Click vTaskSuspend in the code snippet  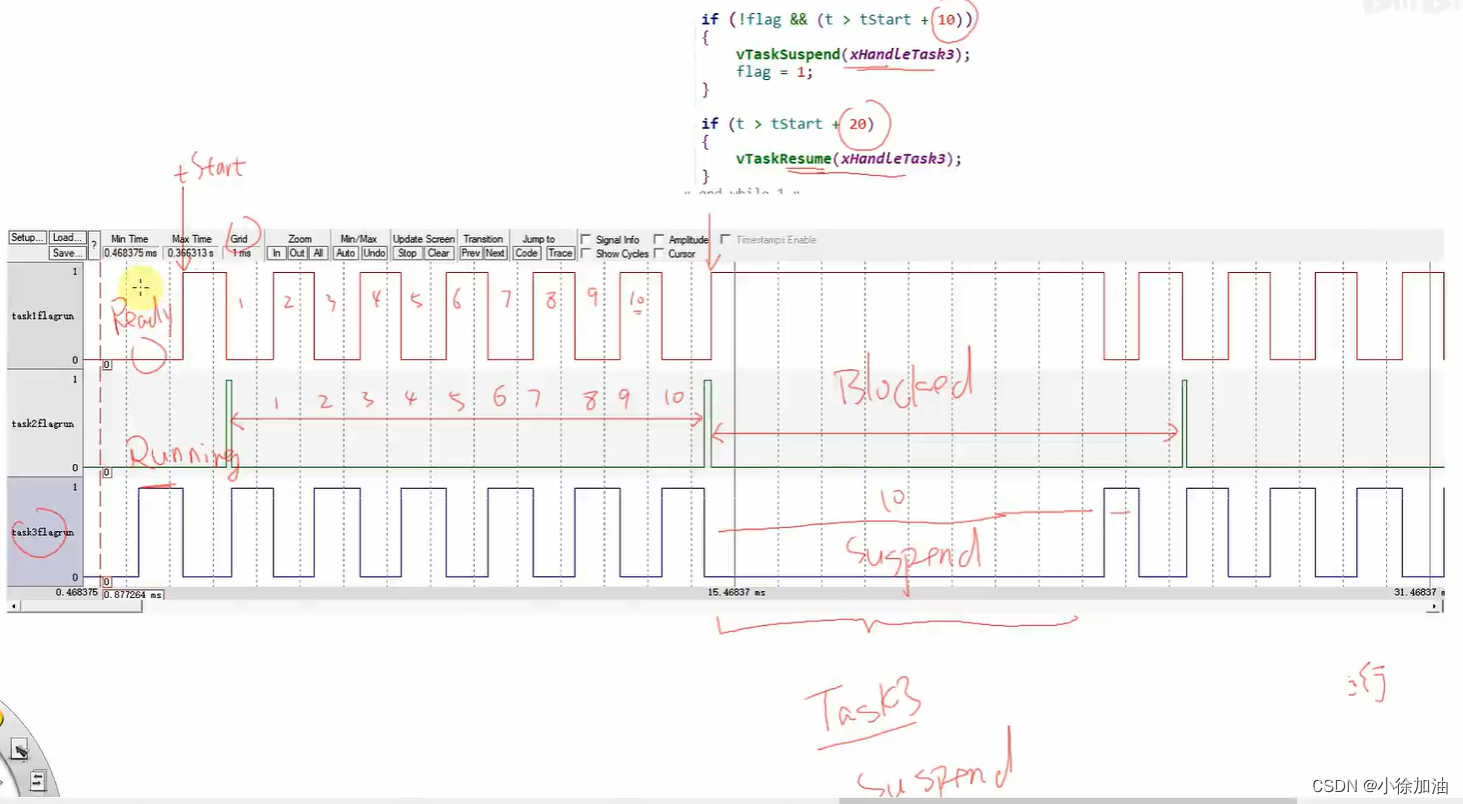787,54
